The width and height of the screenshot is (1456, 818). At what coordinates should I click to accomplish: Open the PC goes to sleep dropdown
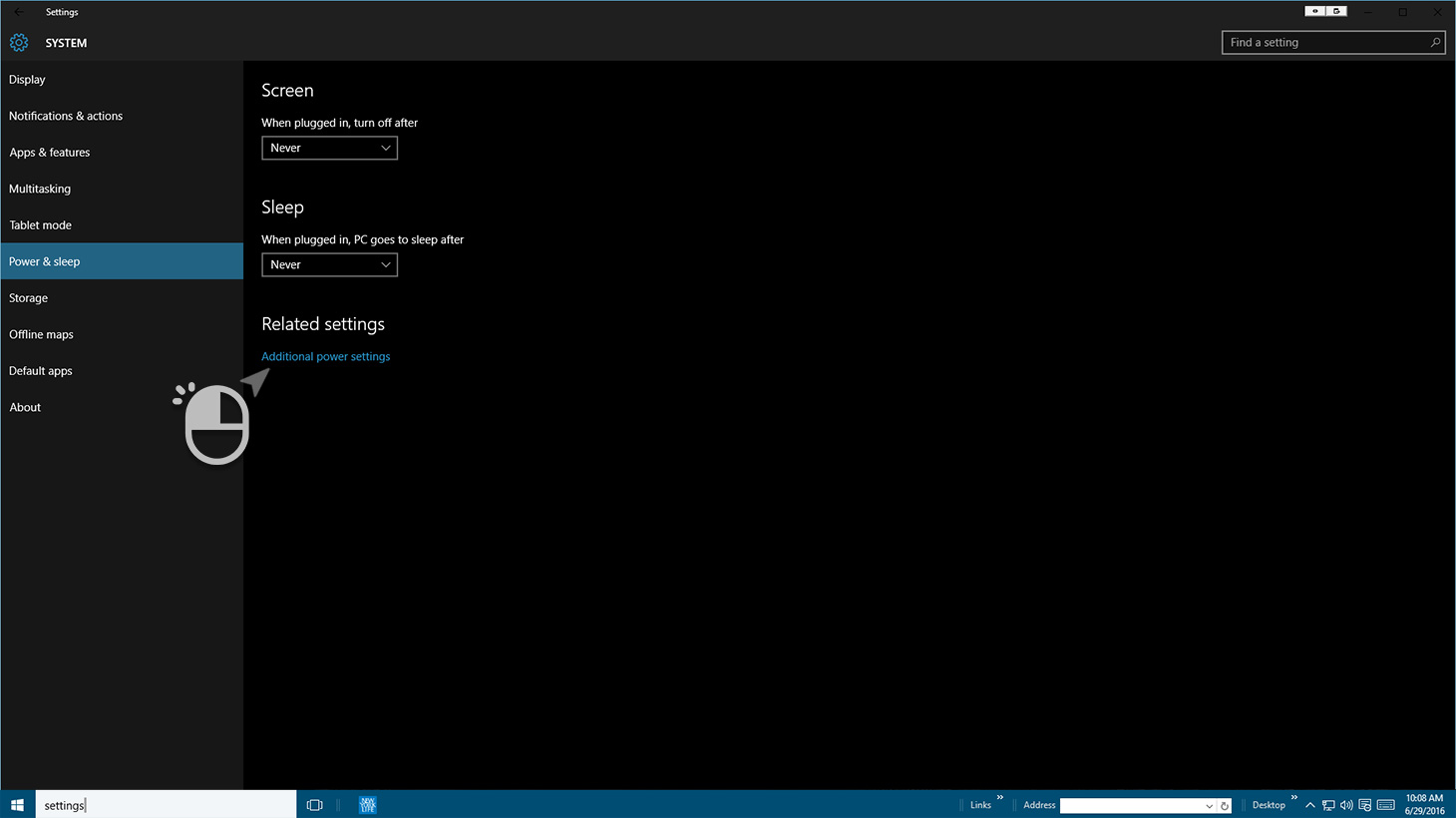pyautogui.click(x=329, y=264)
